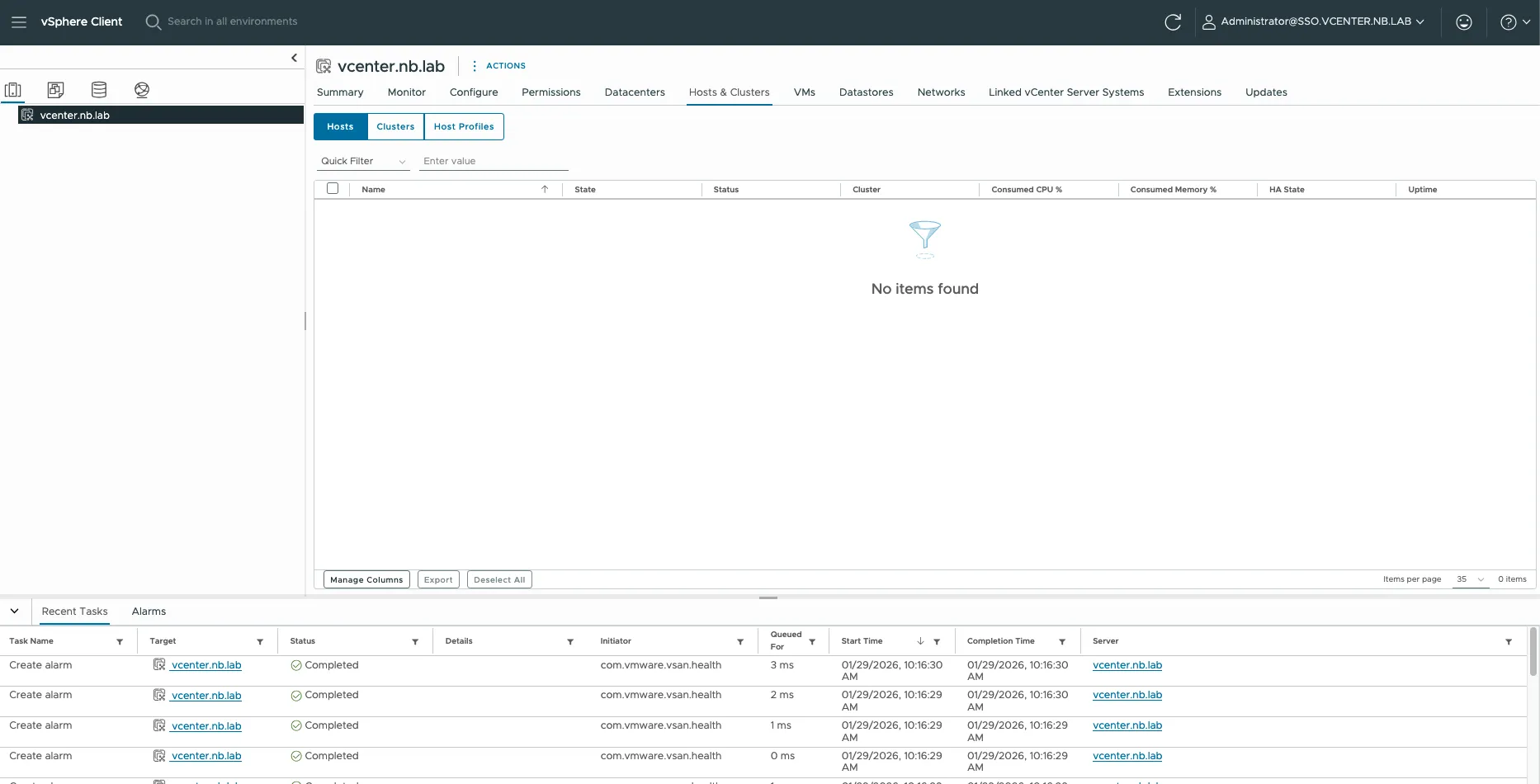Click the HA State column header
1540x784 pixels.
coord(1287,190)
